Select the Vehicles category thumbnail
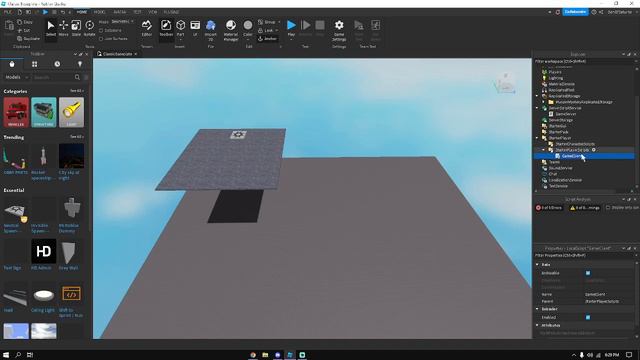Screen dimensions: 640x360 [x=16, y=112]
